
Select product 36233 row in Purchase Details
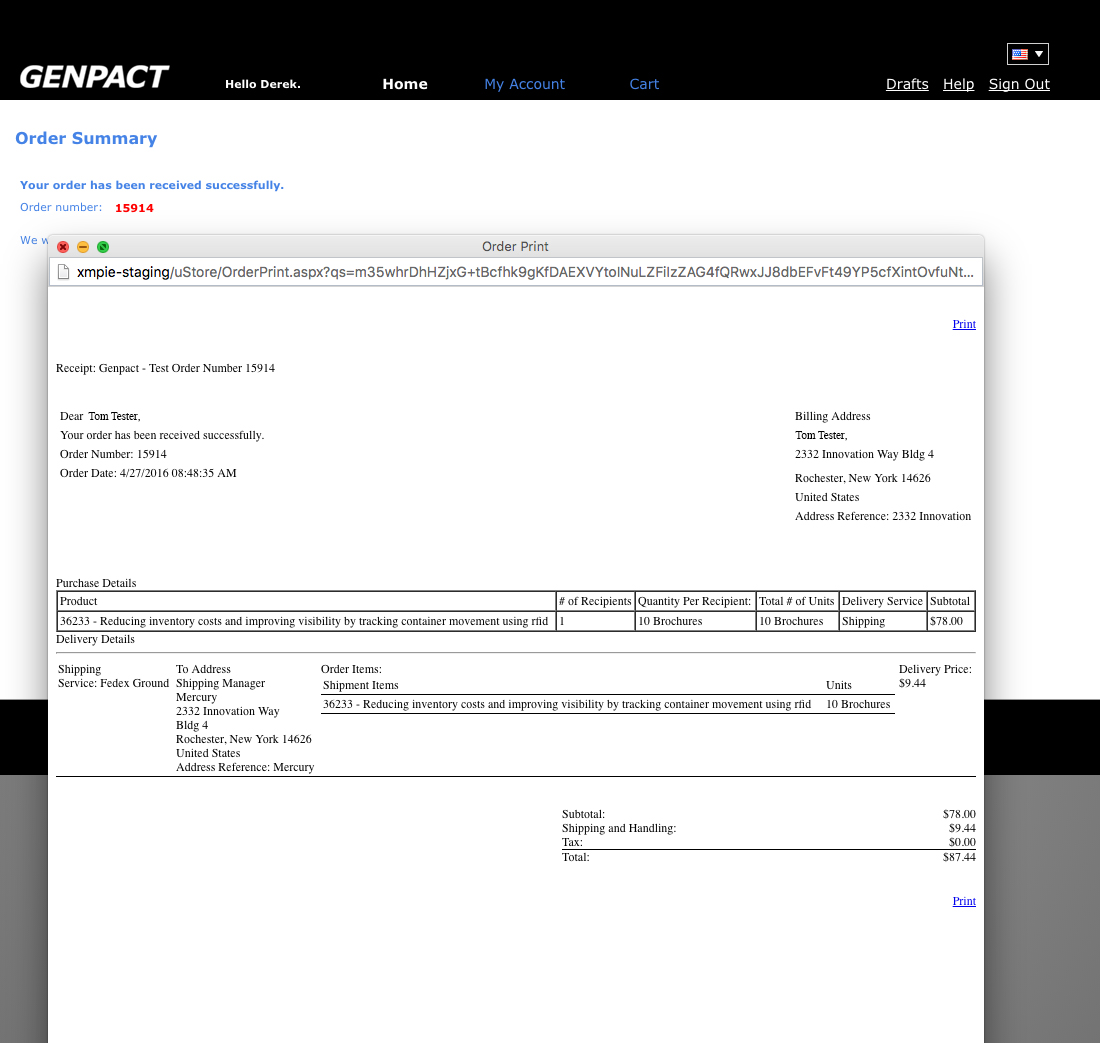pos(304,621)
